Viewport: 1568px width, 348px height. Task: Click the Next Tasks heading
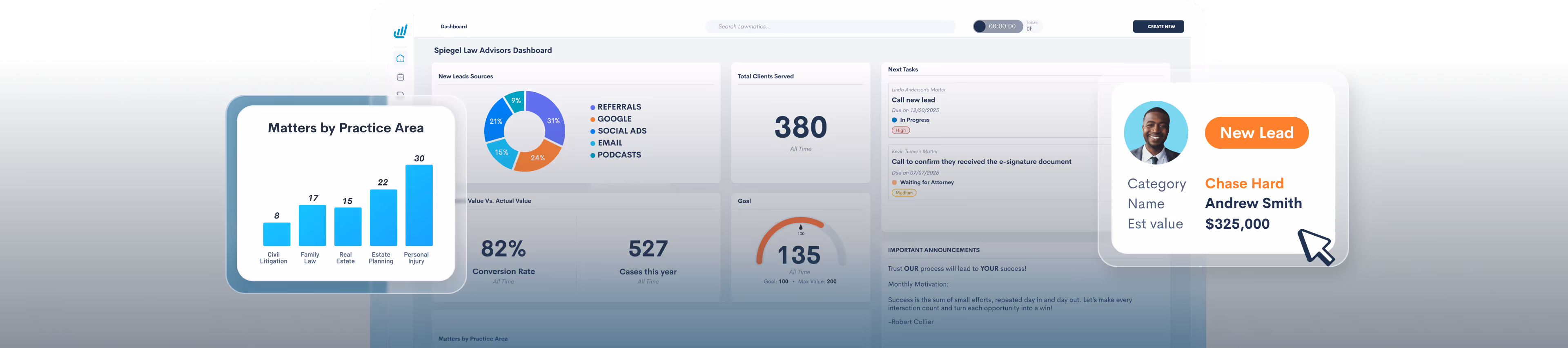902,69
